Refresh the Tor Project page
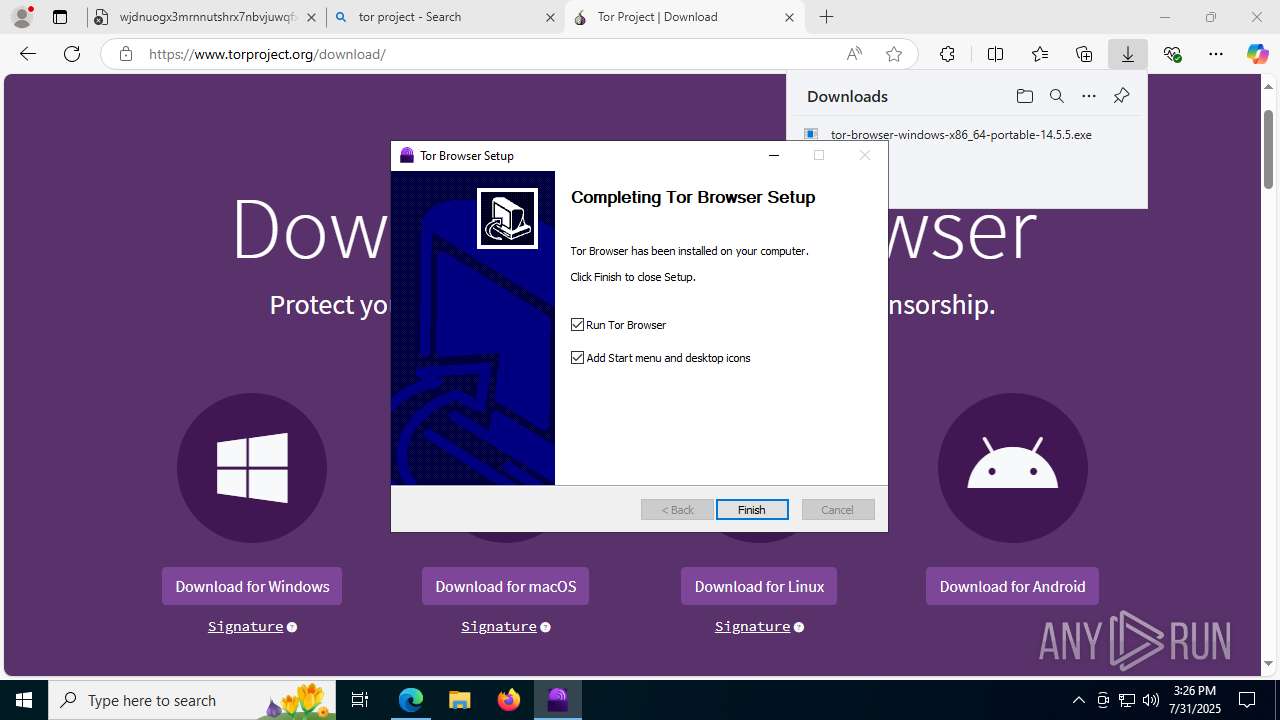 tap(72, 54)
